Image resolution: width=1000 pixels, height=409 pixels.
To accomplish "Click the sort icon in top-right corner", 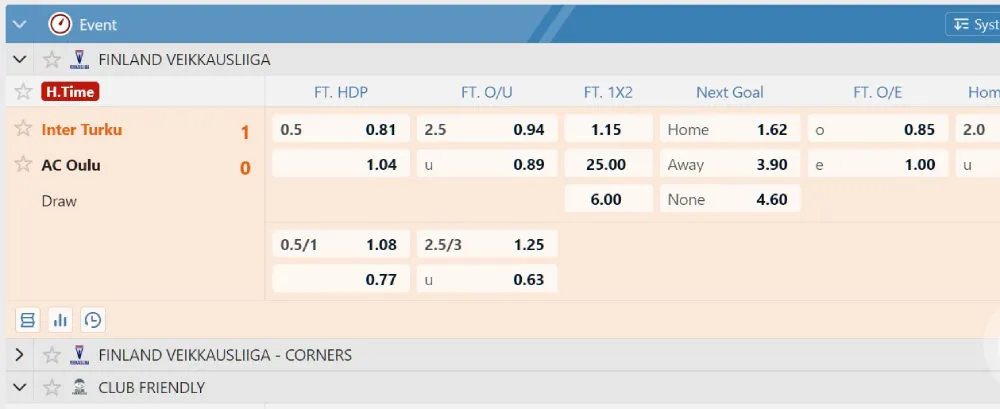I will 962,24.
